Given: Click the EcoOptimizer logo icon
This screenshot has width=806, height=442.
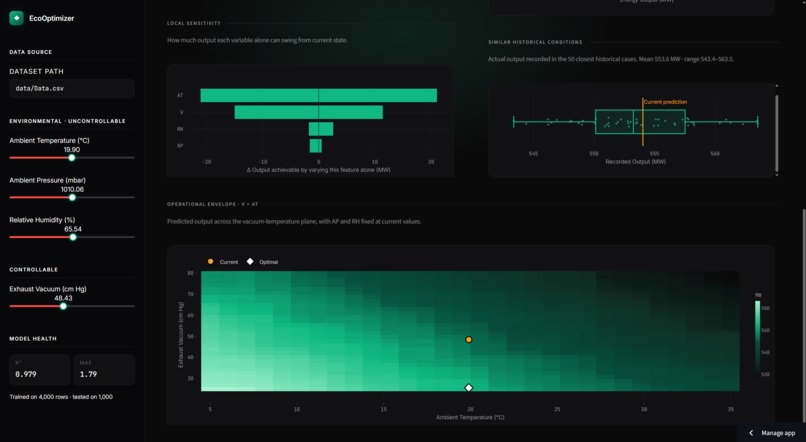Looking at the screenshot, I should click(x=16, y=18).
